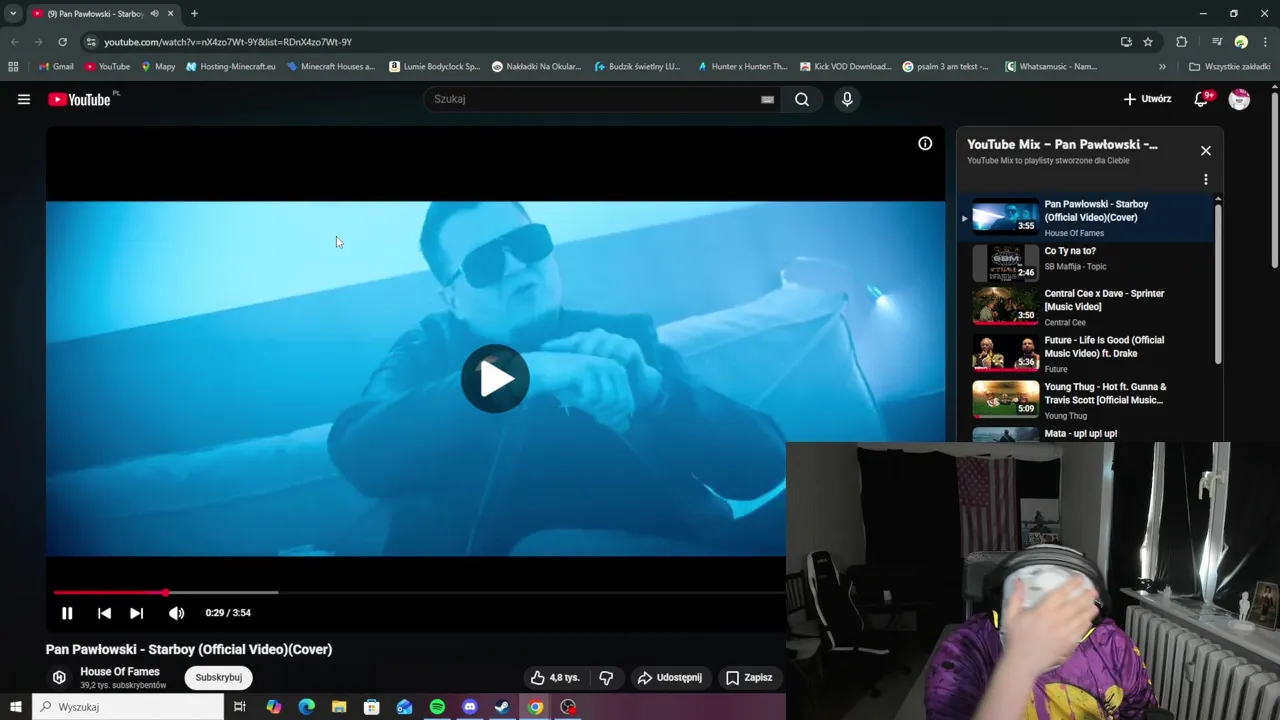Open the Gmail bookmark

point(56,67)
